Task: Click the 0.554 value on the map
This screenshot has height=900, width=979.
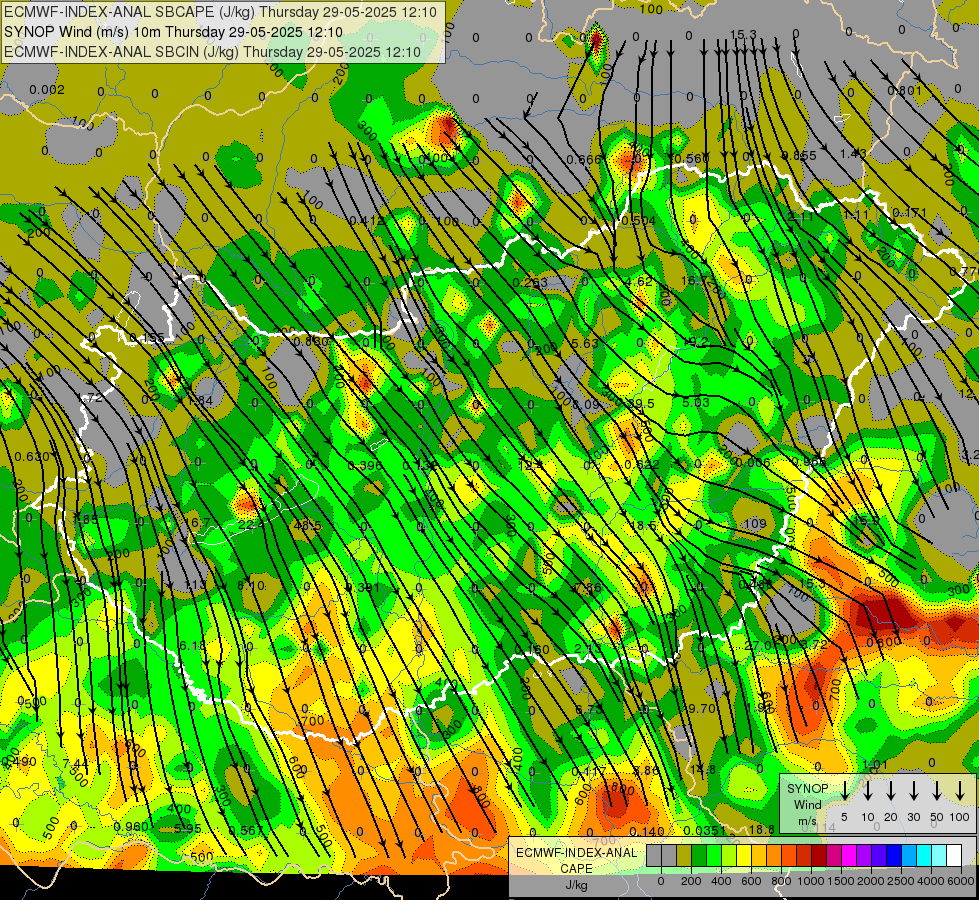Action: [638, 221]
